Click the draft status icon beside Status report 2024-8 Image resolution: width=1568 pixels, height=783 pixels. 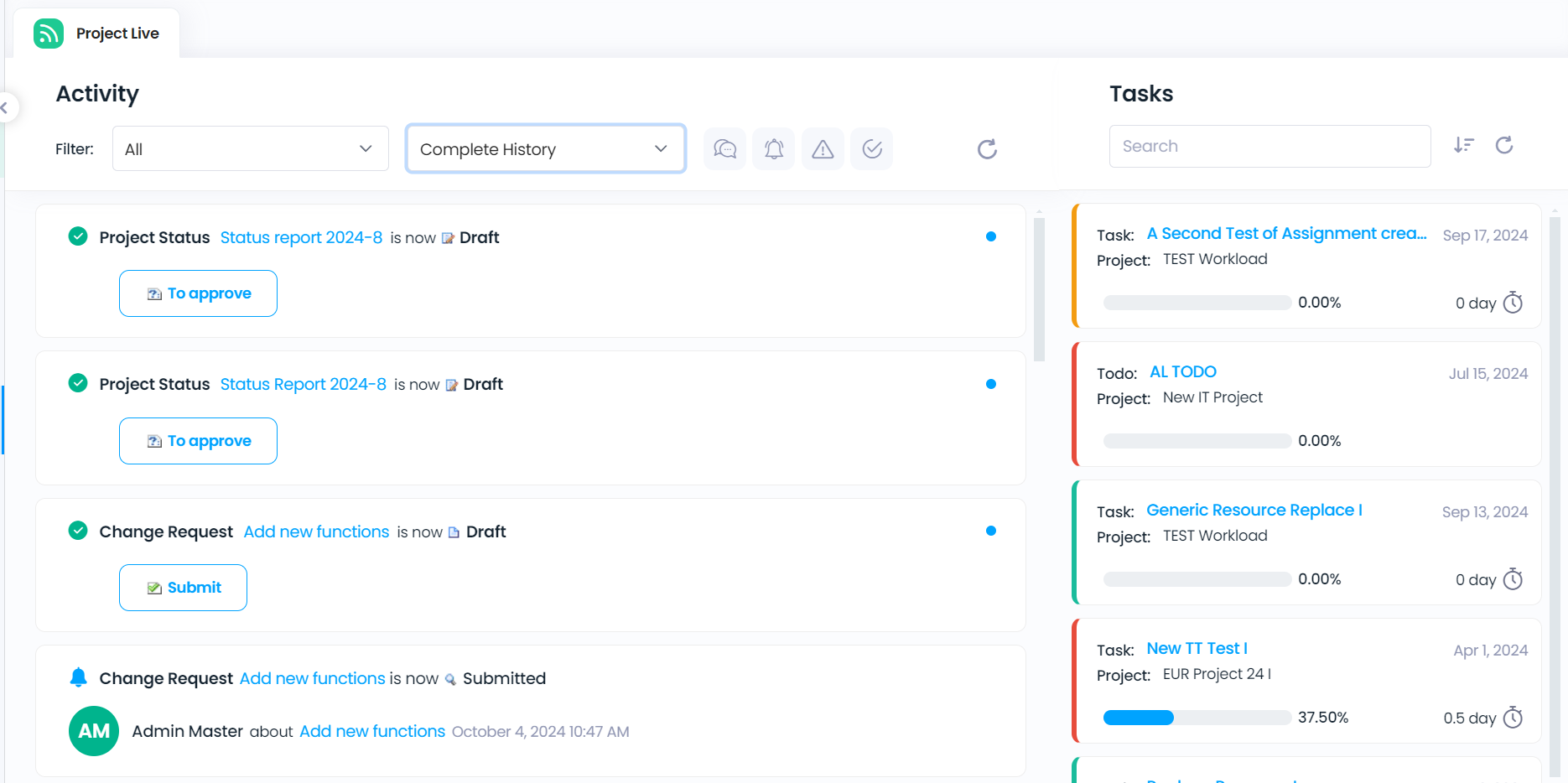(448, 238)
